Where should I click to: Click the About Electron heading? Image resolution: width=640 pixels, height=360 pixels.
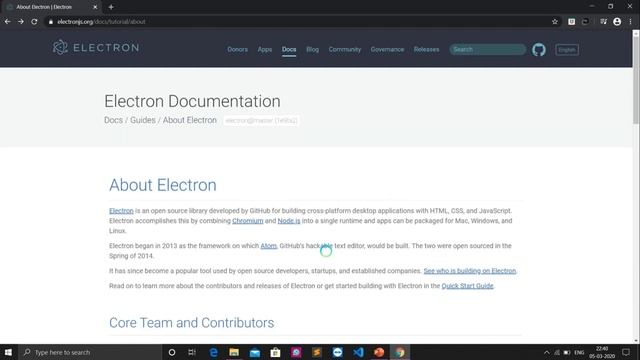pos(163,185)
